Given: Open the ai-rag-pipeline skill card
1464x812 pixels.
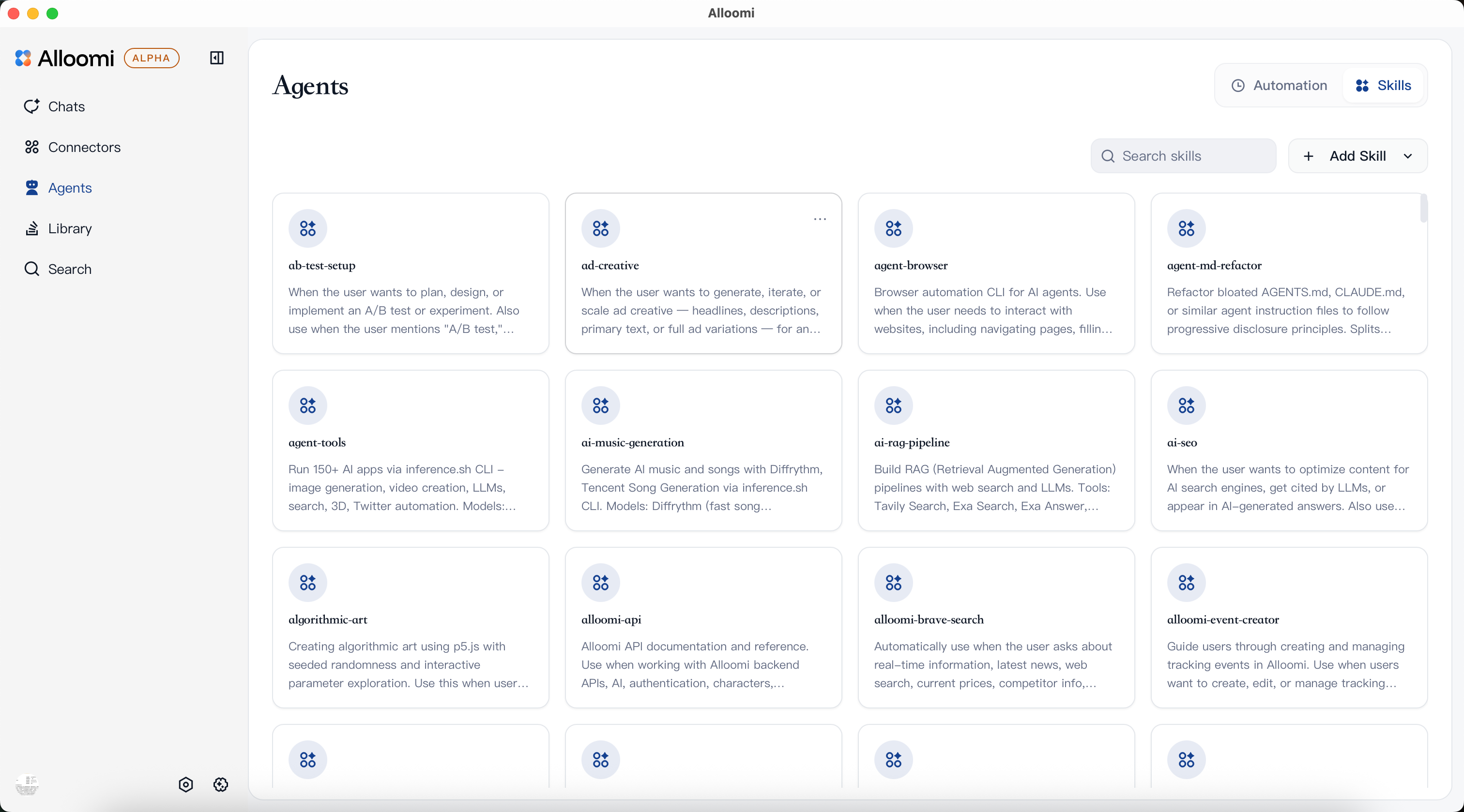Looking at the screenshot, I should 996,451.
